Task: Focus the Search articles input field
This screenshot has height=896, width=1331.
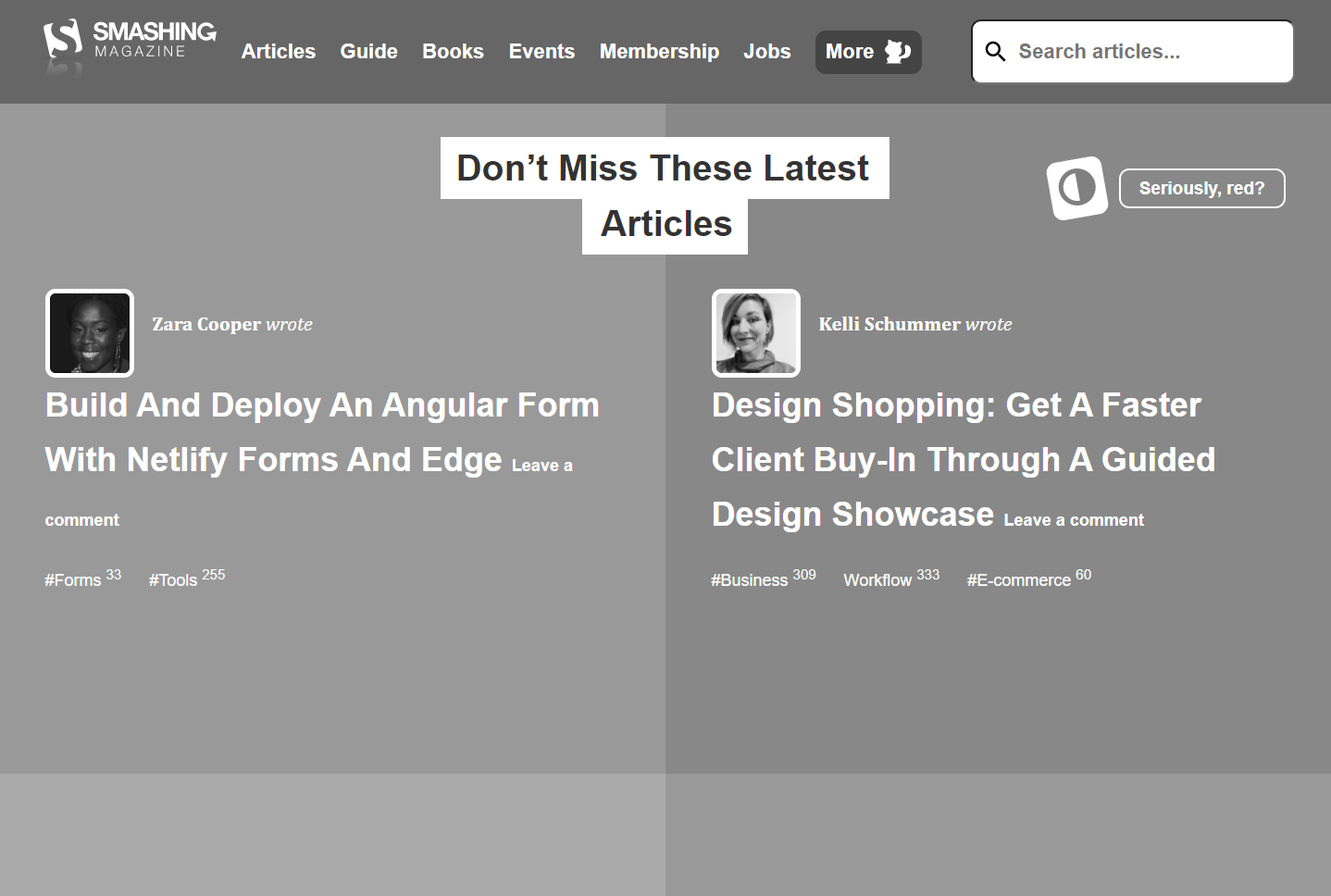Action: (x=1132, y=52)
